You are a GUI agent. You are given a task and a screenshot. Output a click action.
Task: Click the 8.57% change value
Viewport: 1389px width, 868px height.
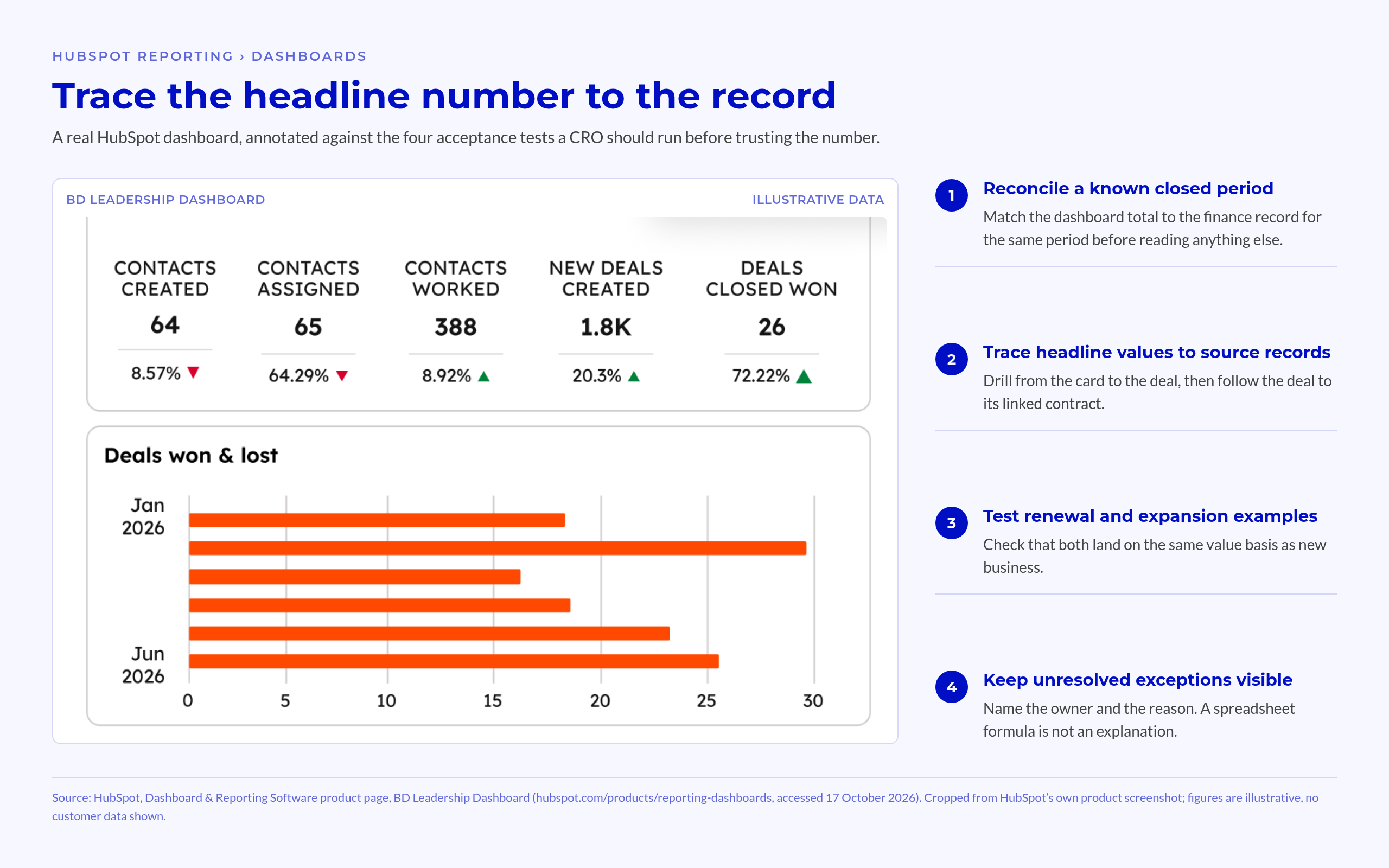tap(156, 374)
